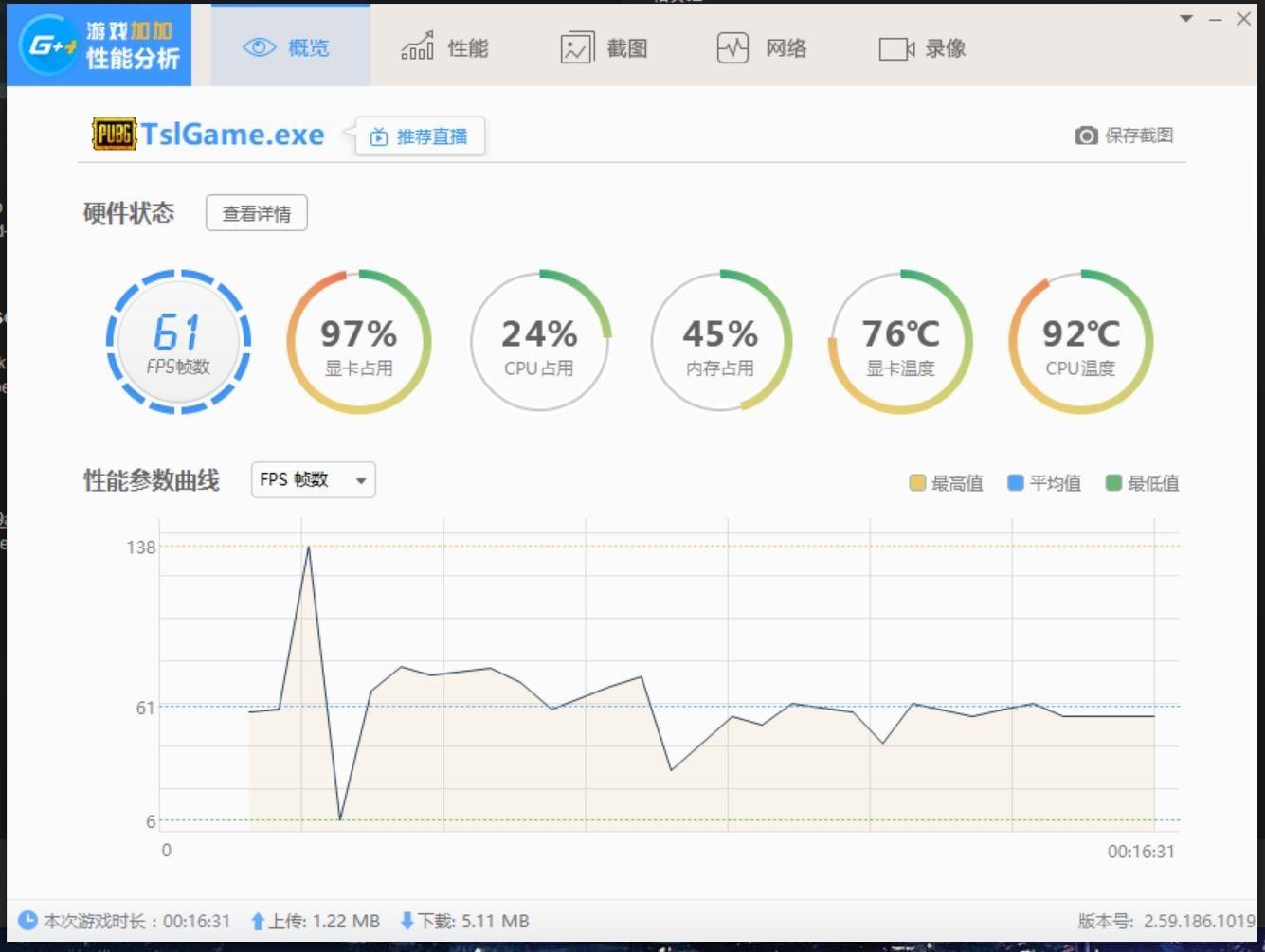Click the 版本号 2.59.186.1019 text
This screenshot has width=1265, height=952.
point(1166,921)
